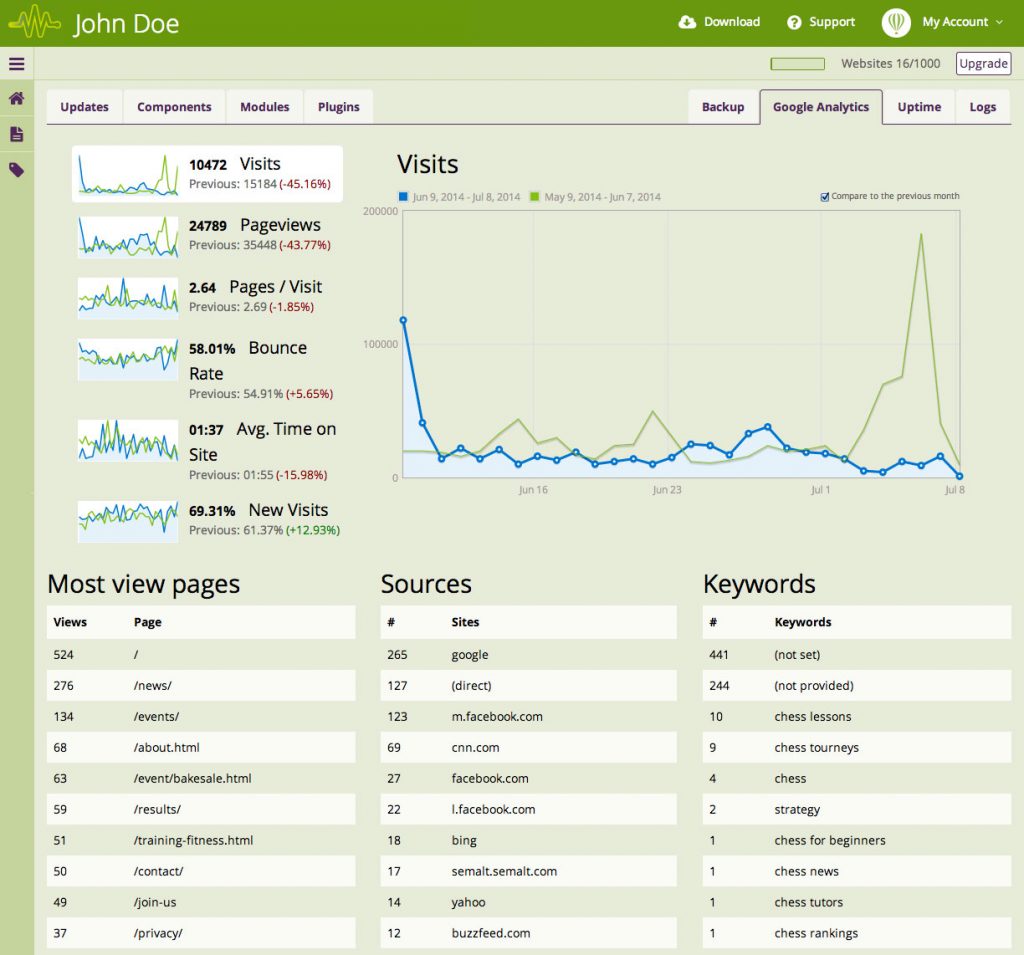
Task: Click the buzzfeed.com source entry
Action: point(490,933)
